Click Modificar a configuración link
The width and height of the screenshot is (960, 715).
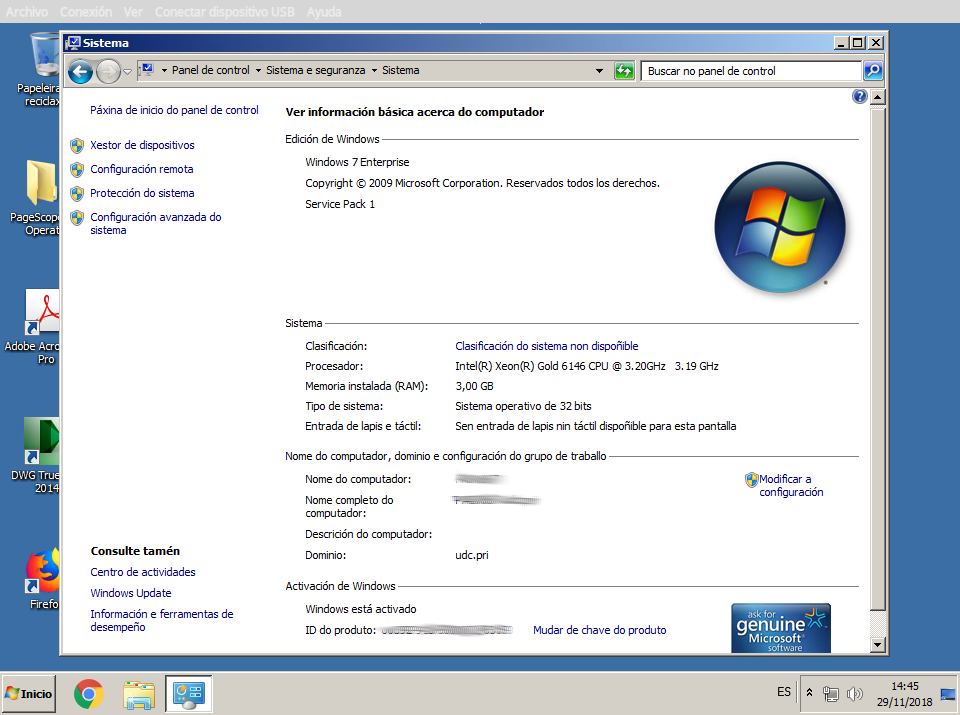tap(791, 485)
